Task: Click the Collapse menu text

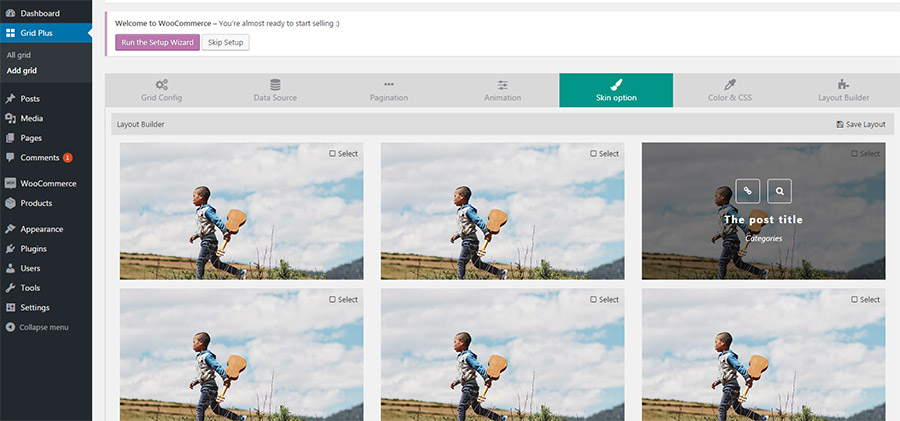Action: [44, 327]
